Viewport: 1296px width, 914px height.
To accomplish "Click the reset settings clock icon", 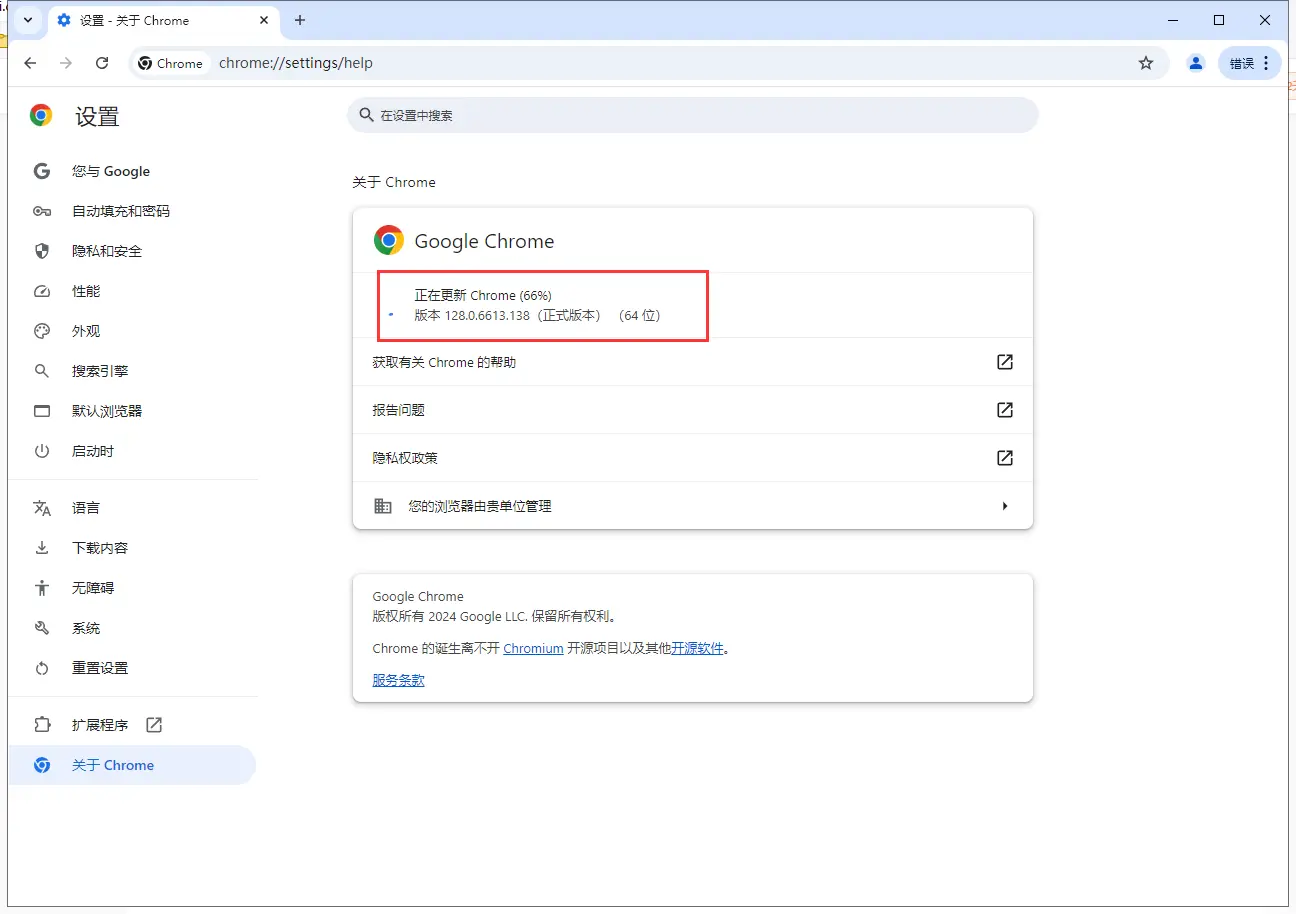I will pyautogui.click(x=42, y=668).
